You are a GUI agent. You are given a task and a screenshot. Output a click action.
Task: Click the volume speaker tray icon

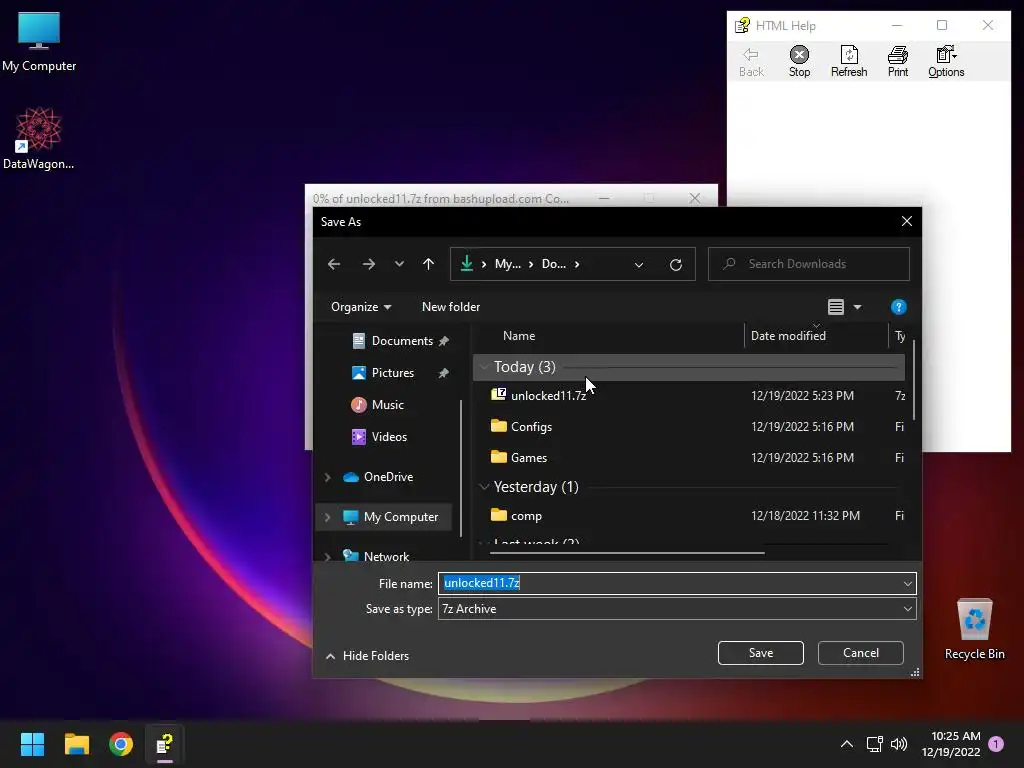[x=899, y=744]
